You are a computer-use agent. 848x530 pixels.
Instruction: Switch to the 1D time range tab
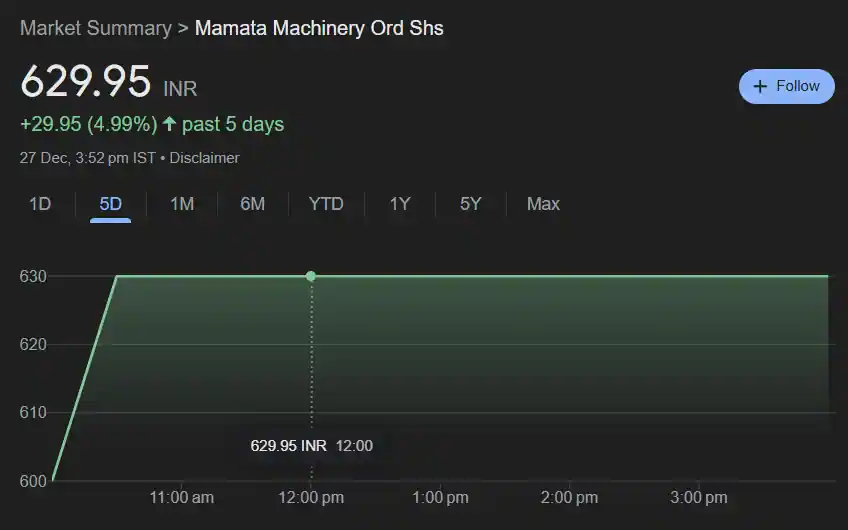39,204
